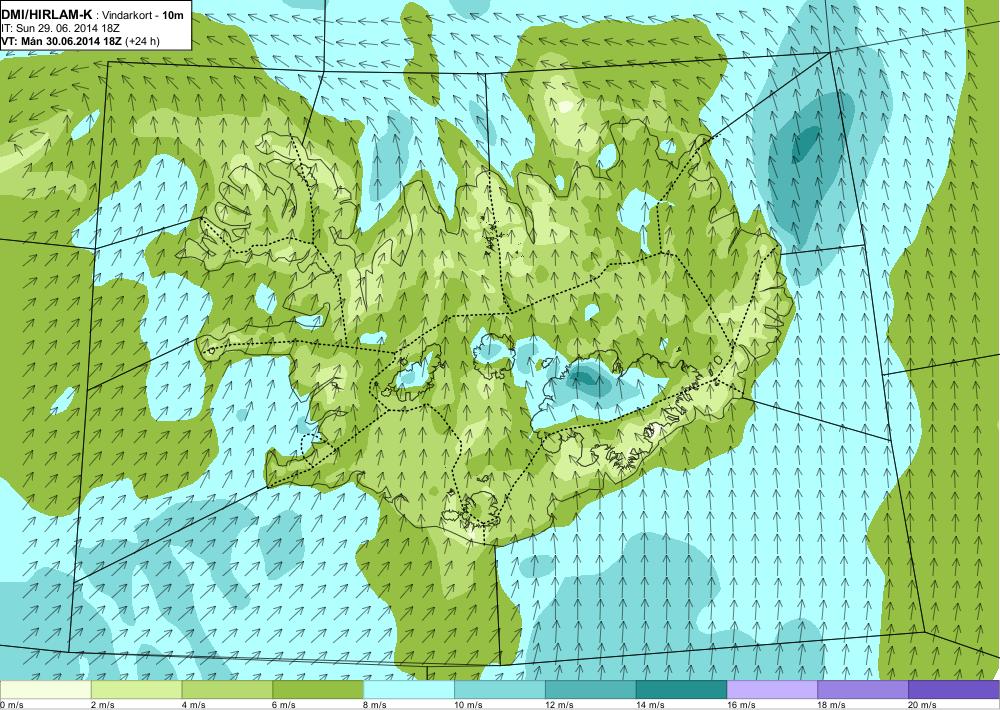Screen dimensions: 1000x710
Task: Click the '4 m/s' legend label
Action: pyautogui.click(x=194, y=705)
